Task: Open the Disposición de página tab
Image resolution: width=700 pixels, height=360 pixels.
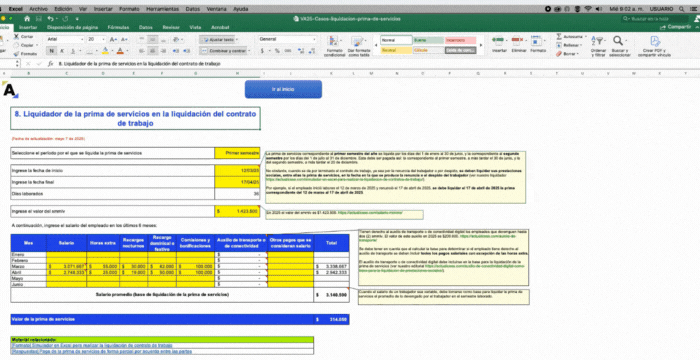Action: (x=72, y=27)
